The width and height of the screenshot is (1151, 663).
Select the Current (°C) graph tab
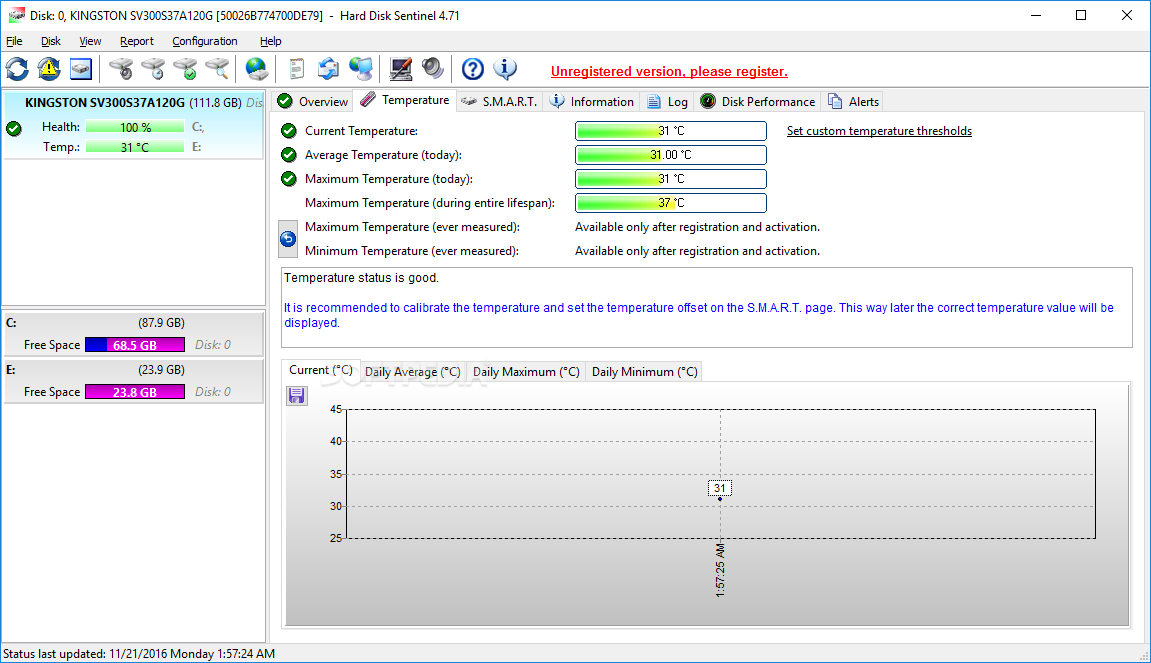tap(321, 370)
